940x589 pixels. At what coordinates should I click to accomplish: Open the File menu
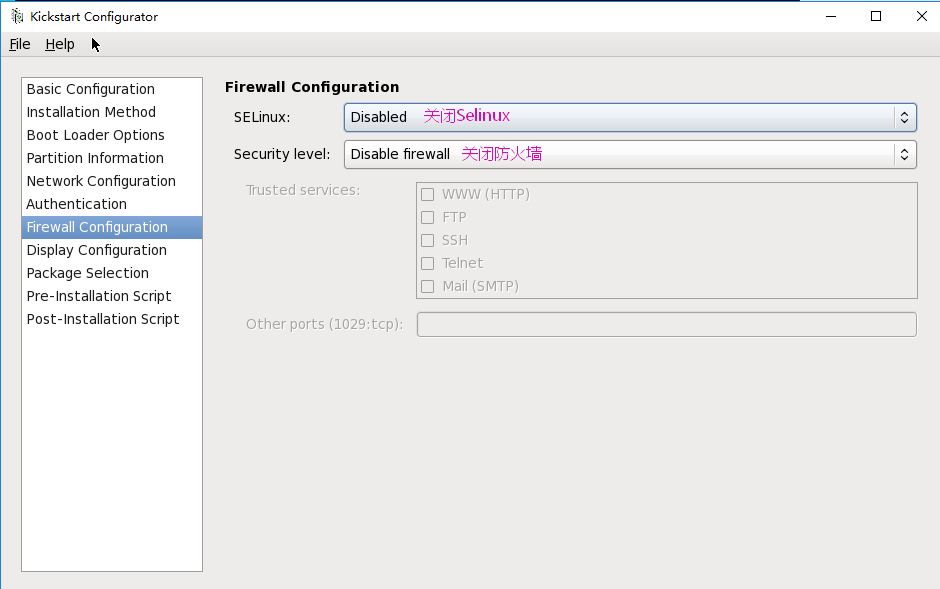(x=20, y=44)
